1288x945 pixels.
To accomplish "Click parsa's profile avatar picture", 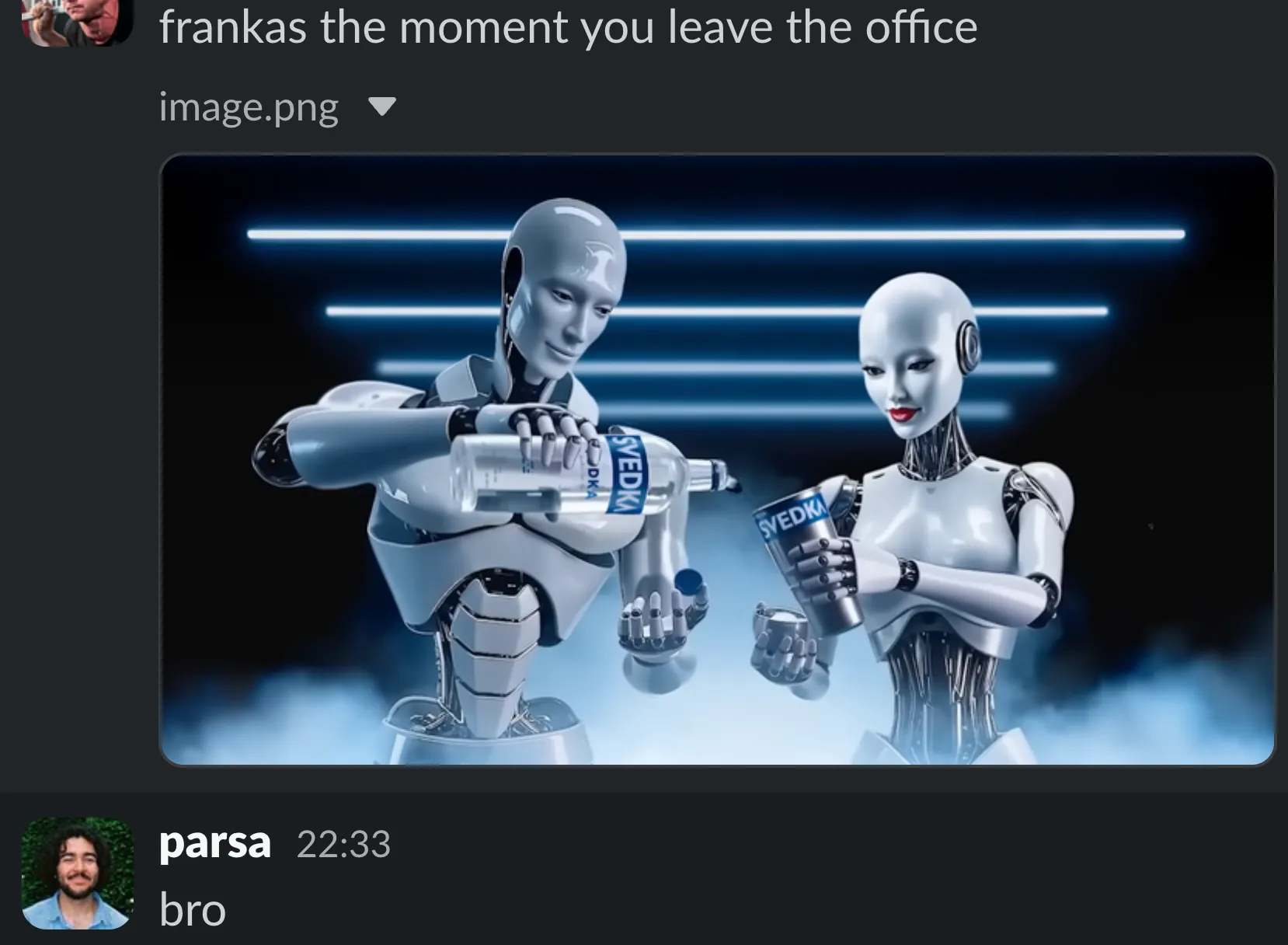I will pos(77,873).
